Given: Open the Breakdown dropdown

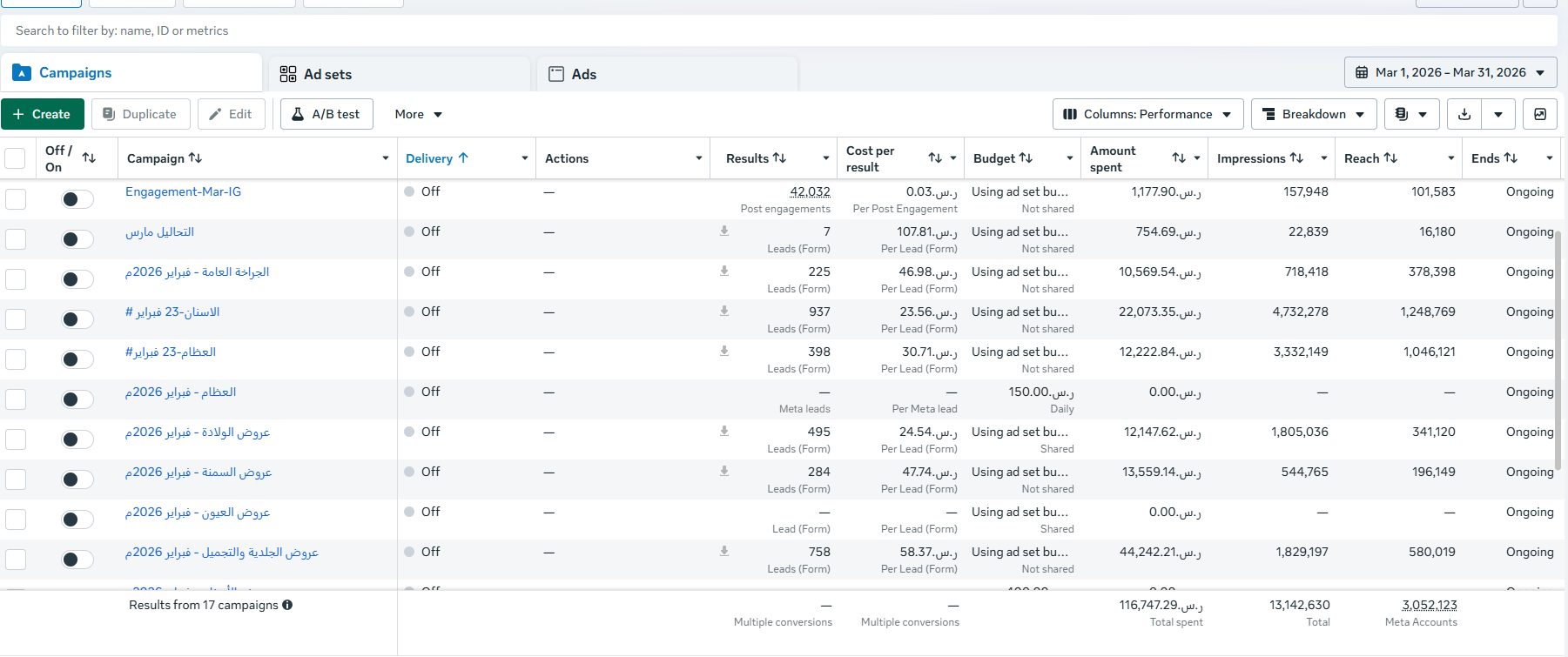Looking at the screenshot, I should click(1314, 114).
